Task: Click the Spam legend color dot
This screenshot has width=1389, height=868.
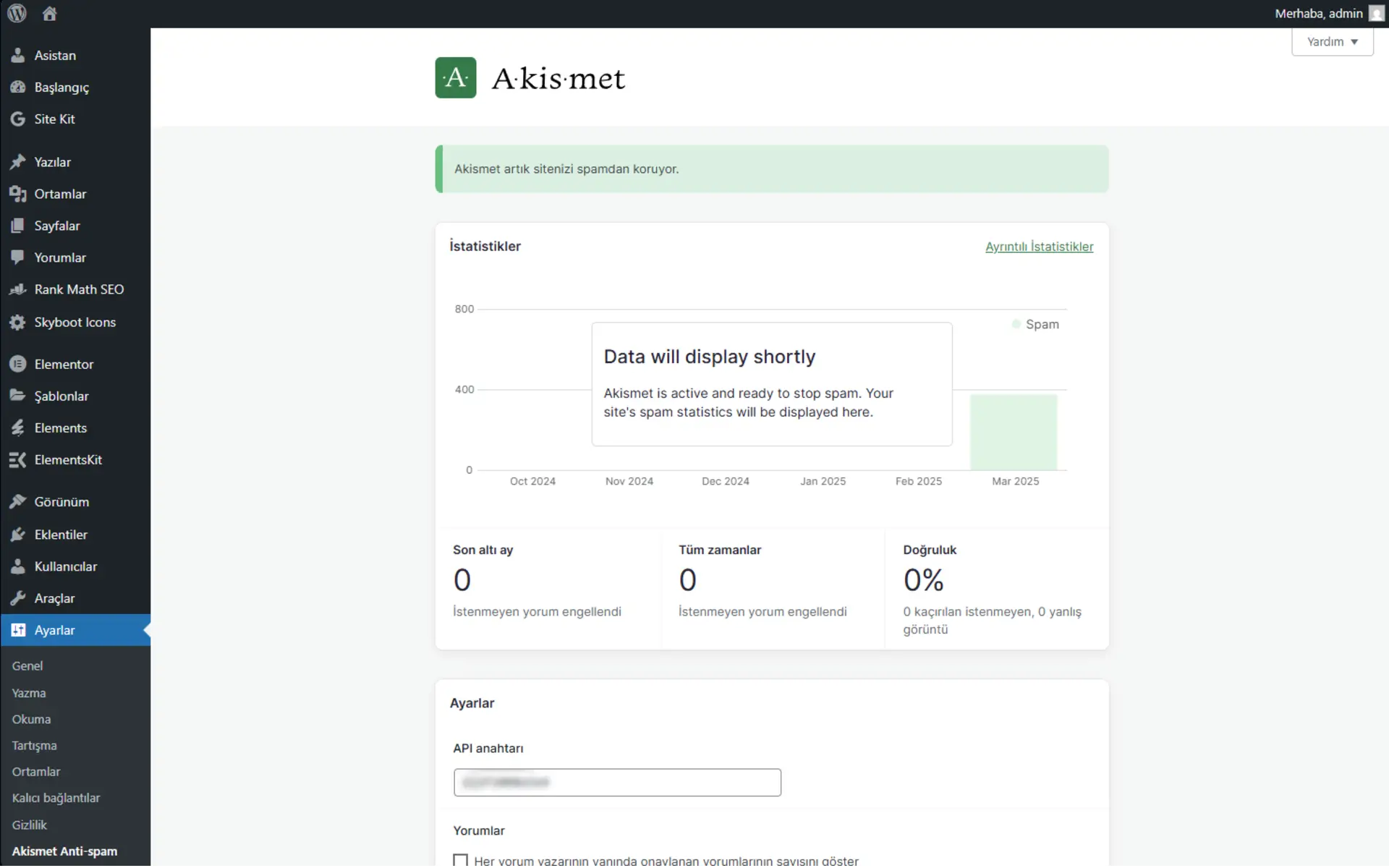Action: tap(1016, 325)
